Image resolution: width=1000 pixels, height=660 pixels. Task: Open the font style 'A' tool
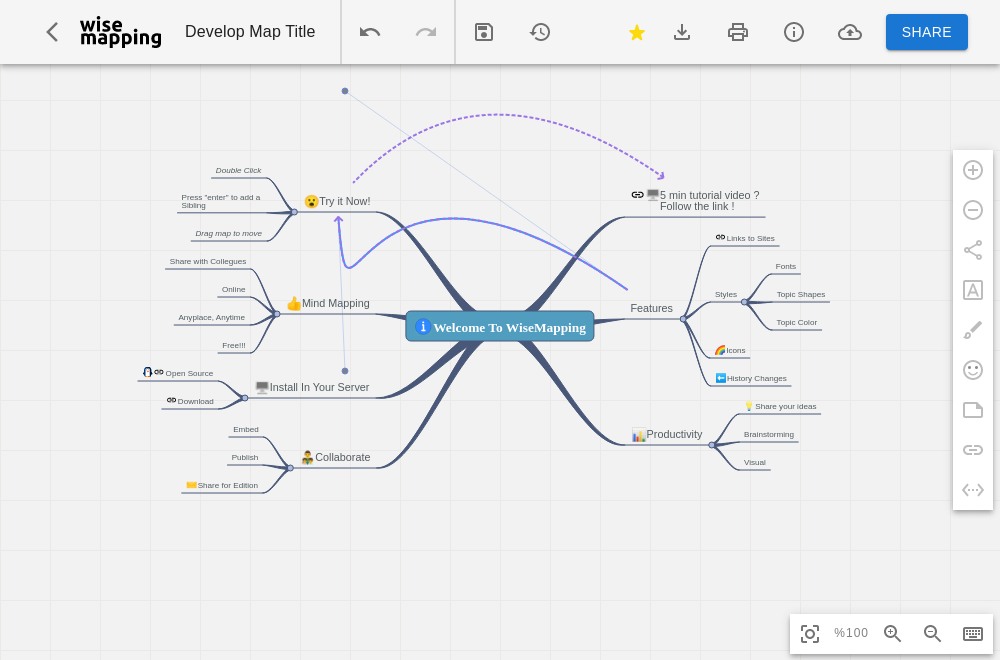coord(973,290)
